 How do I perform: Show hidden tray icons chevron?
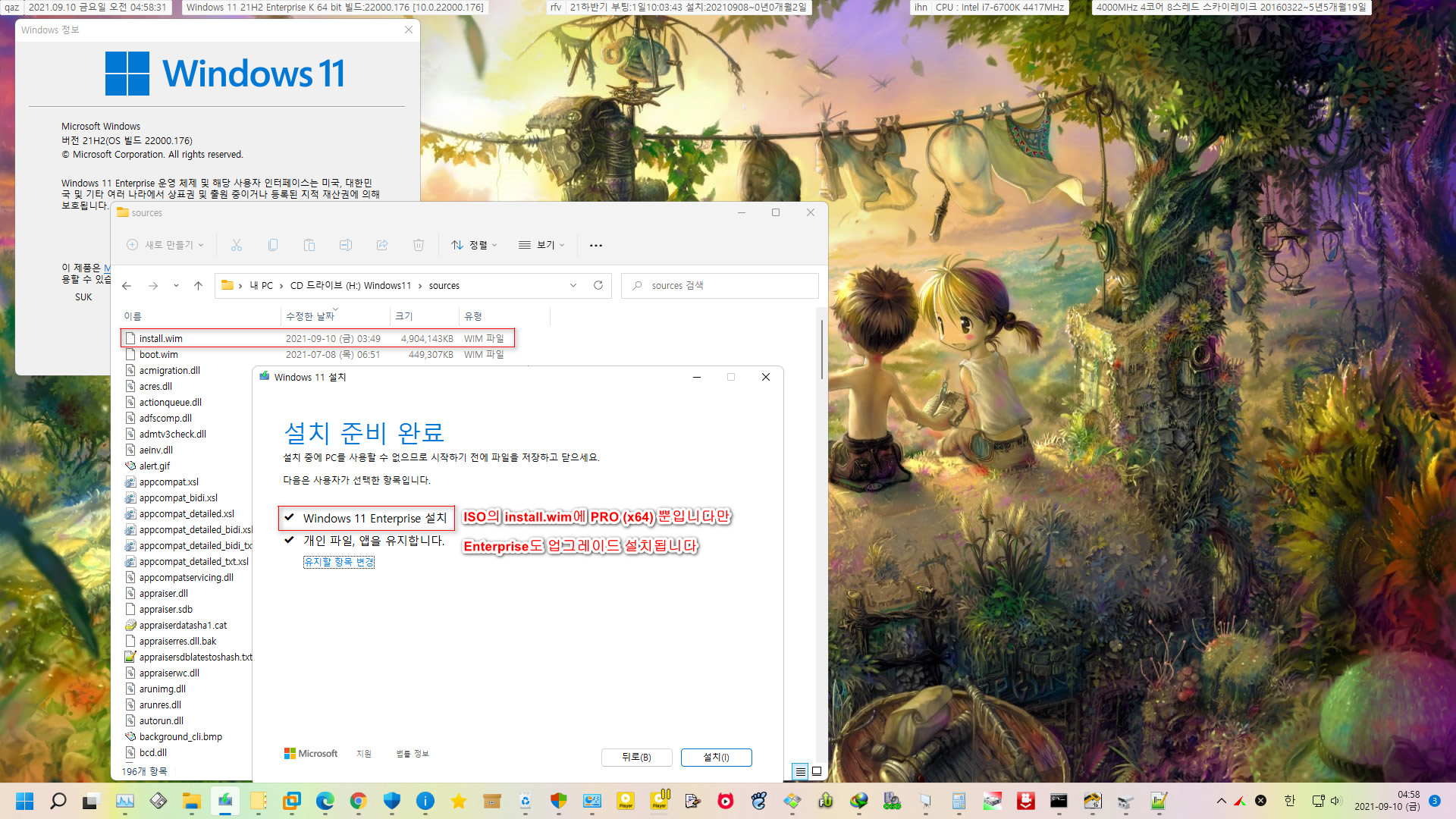(x=1221, y=801)
